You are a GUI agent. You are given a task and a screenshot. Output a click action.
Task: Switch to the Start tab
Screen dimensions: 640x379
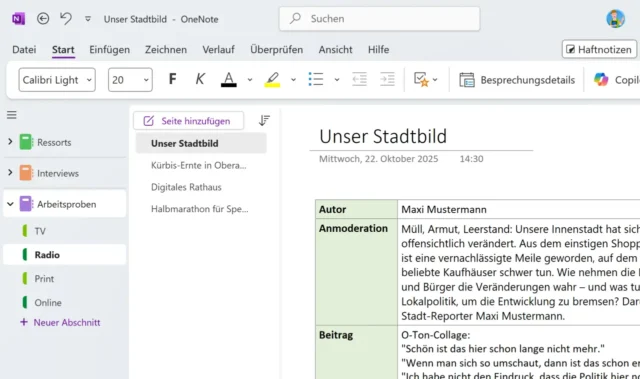[63, 49]
